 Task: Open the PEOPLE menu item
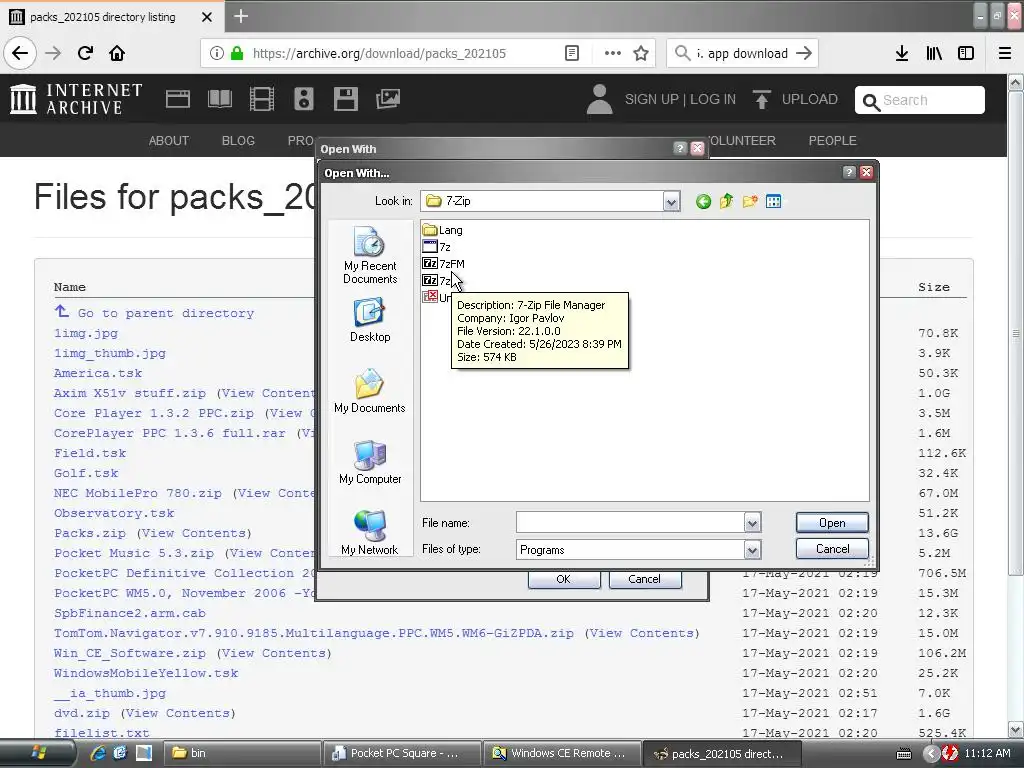pyautogui.click(x=832, y=140)
